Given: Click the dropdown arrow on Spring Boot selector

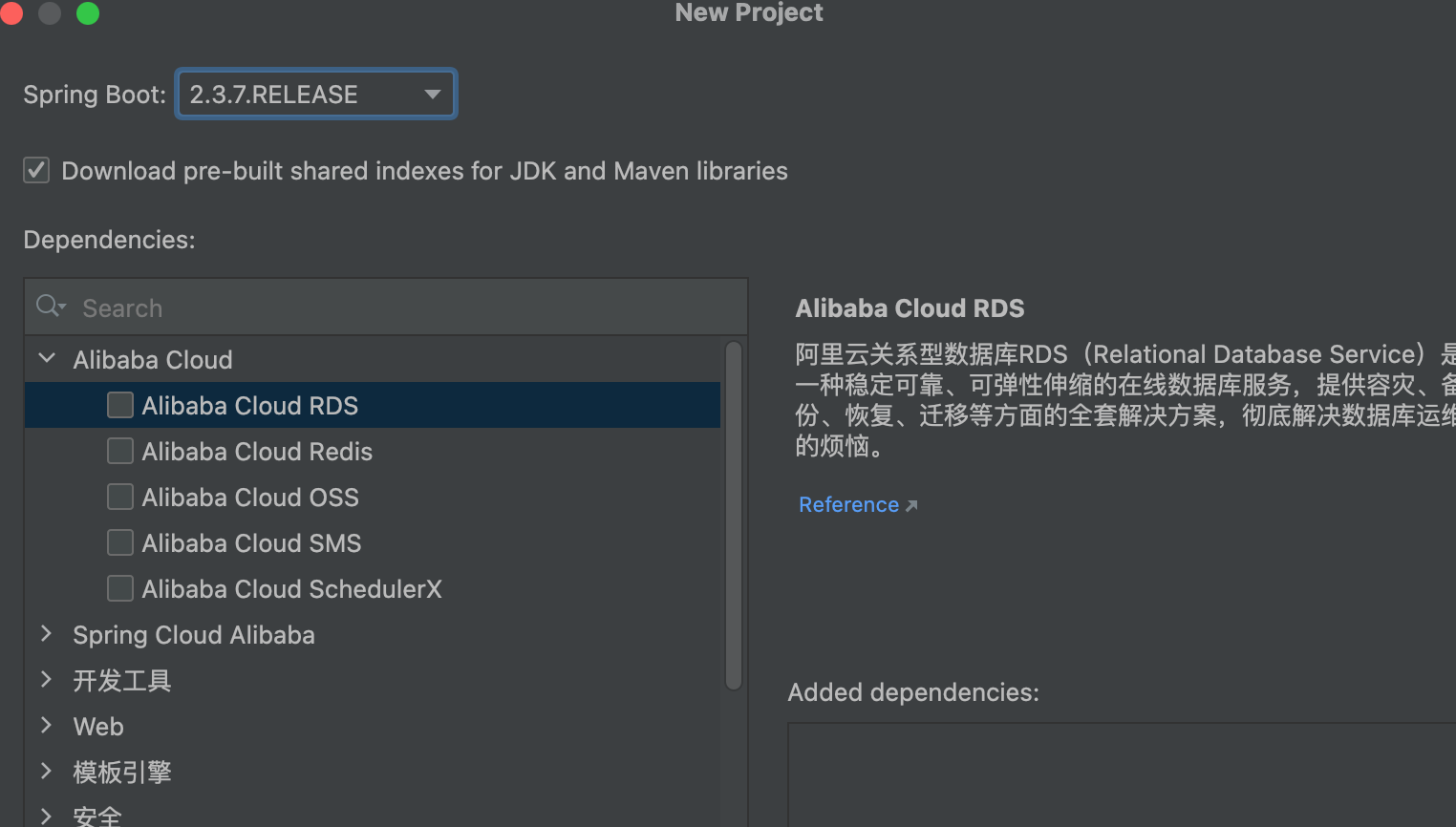Looking at the screenshot, I should [x=432, y=94].
